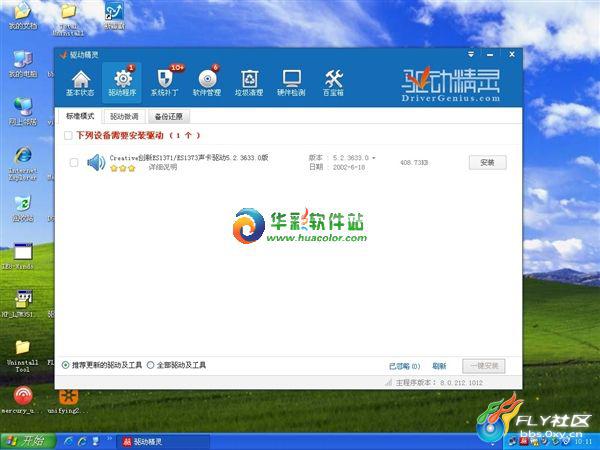Viewport: 600px width, 450px height.
Task: Select the 我的文档 desktop icon
Action: 23,15
